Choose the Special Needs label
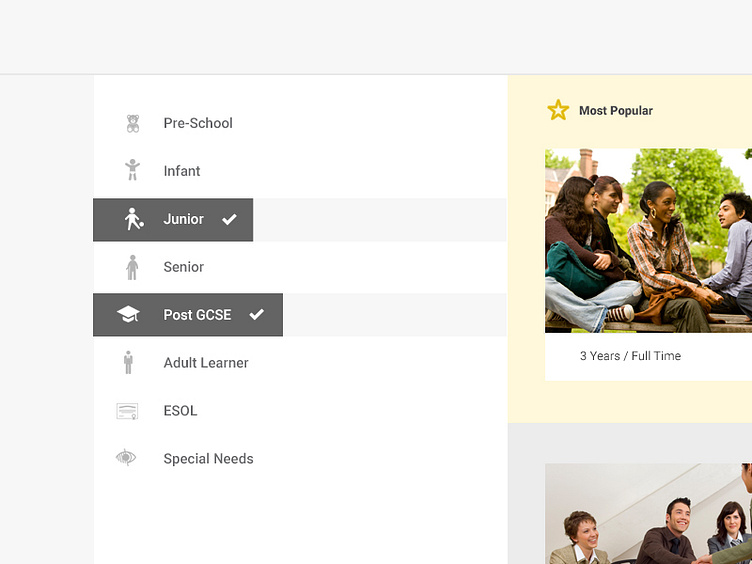 pos(208,459)
